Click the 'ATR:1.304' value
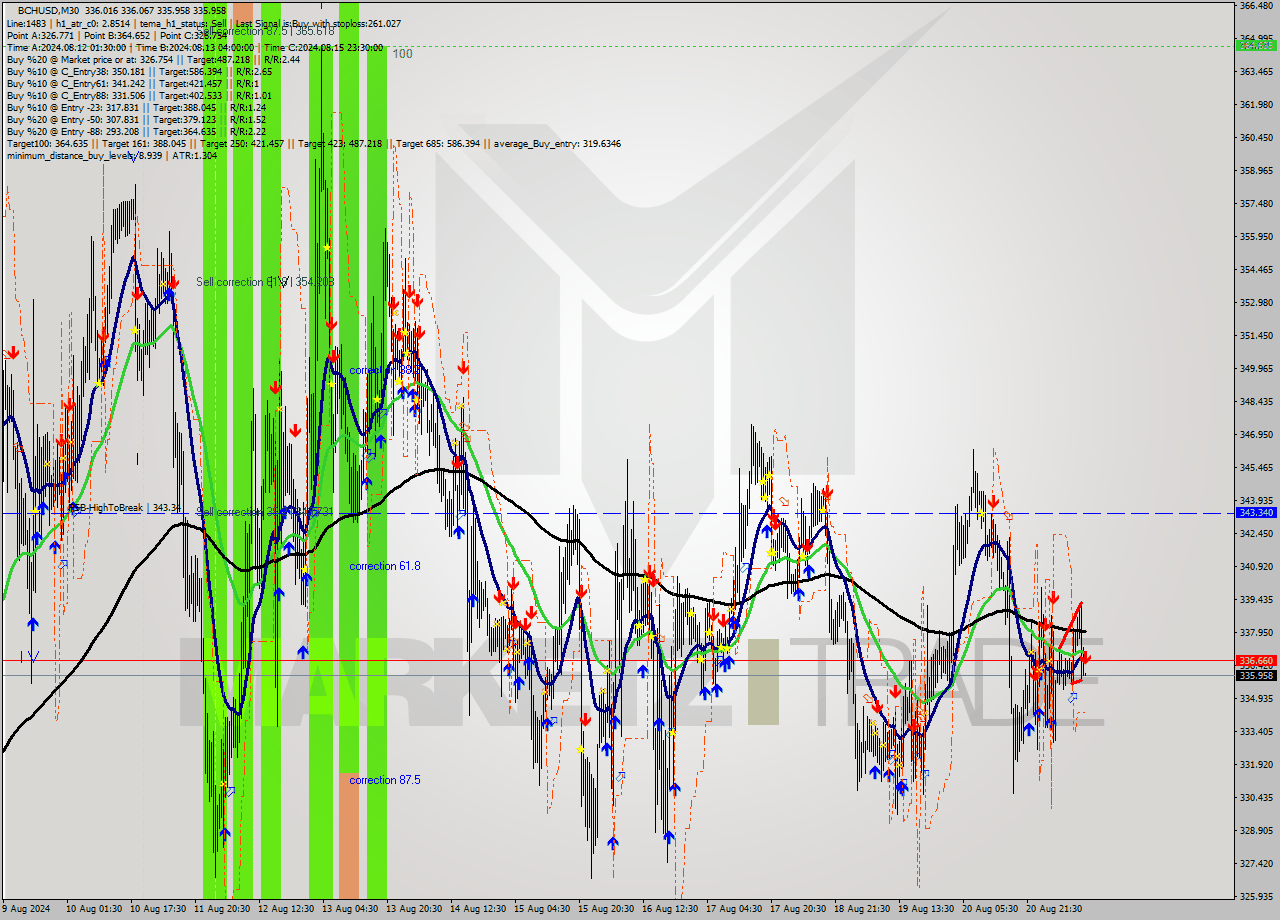The width and height of the screenshot is (1280, 920). (x=195, y=155)
